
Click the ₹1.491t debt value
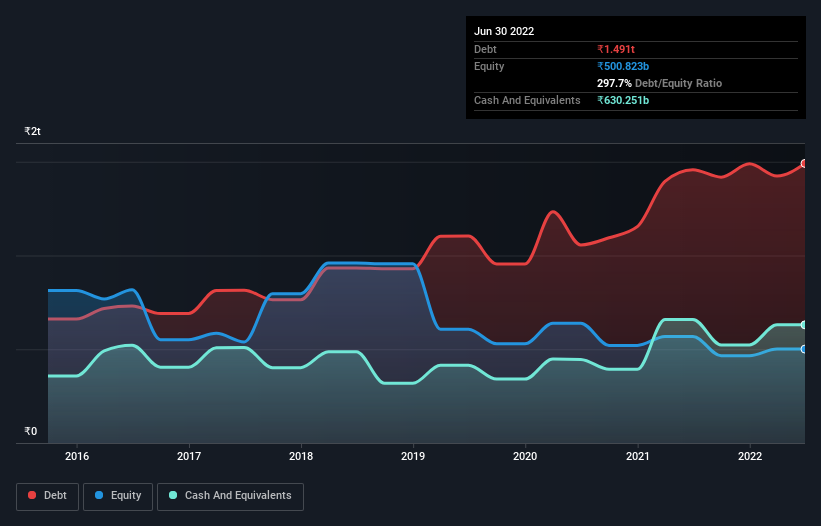[x=616, y=49]
